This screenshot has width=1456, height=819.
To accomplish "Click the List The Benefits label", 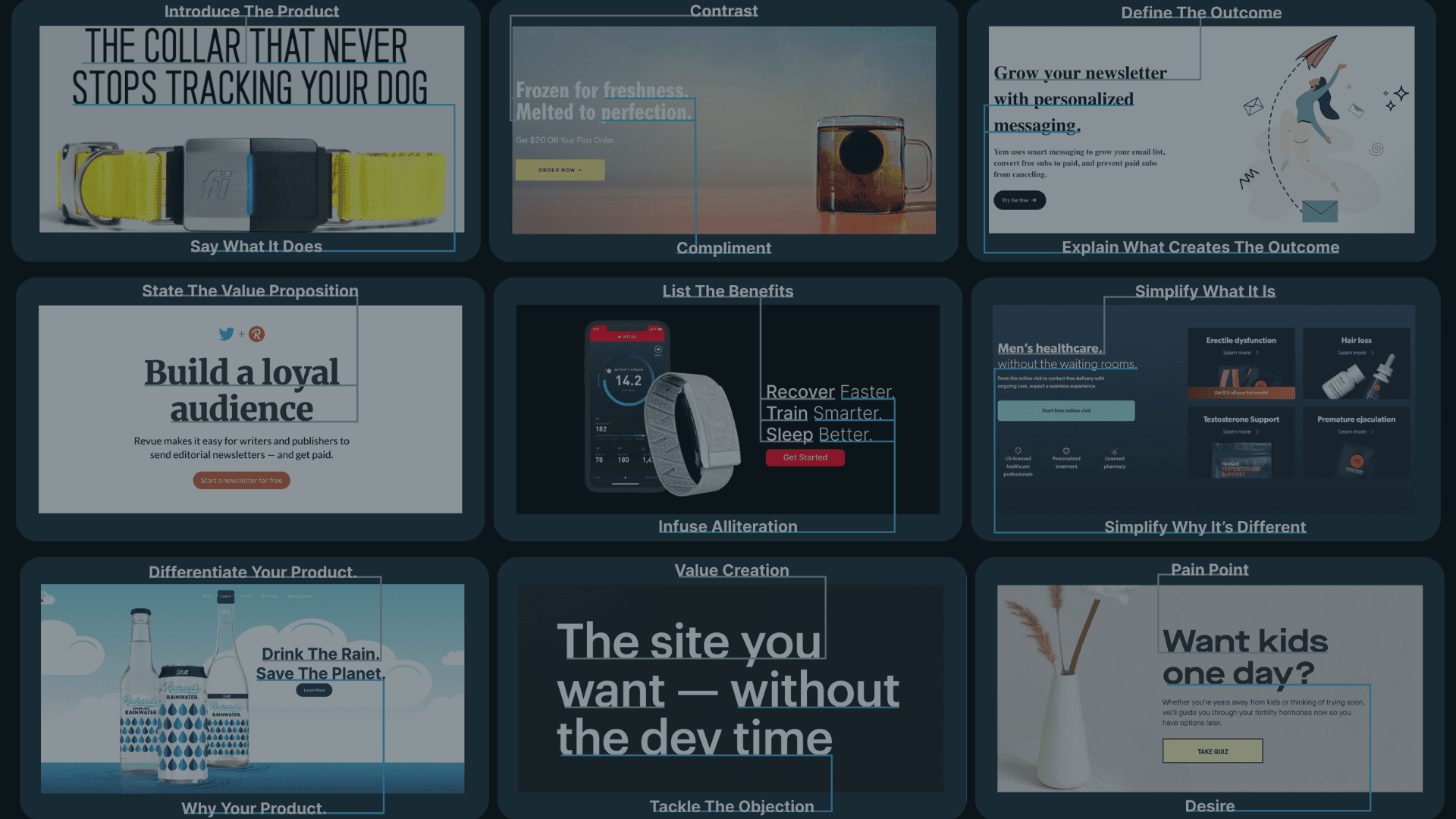I will pos(727,291).
